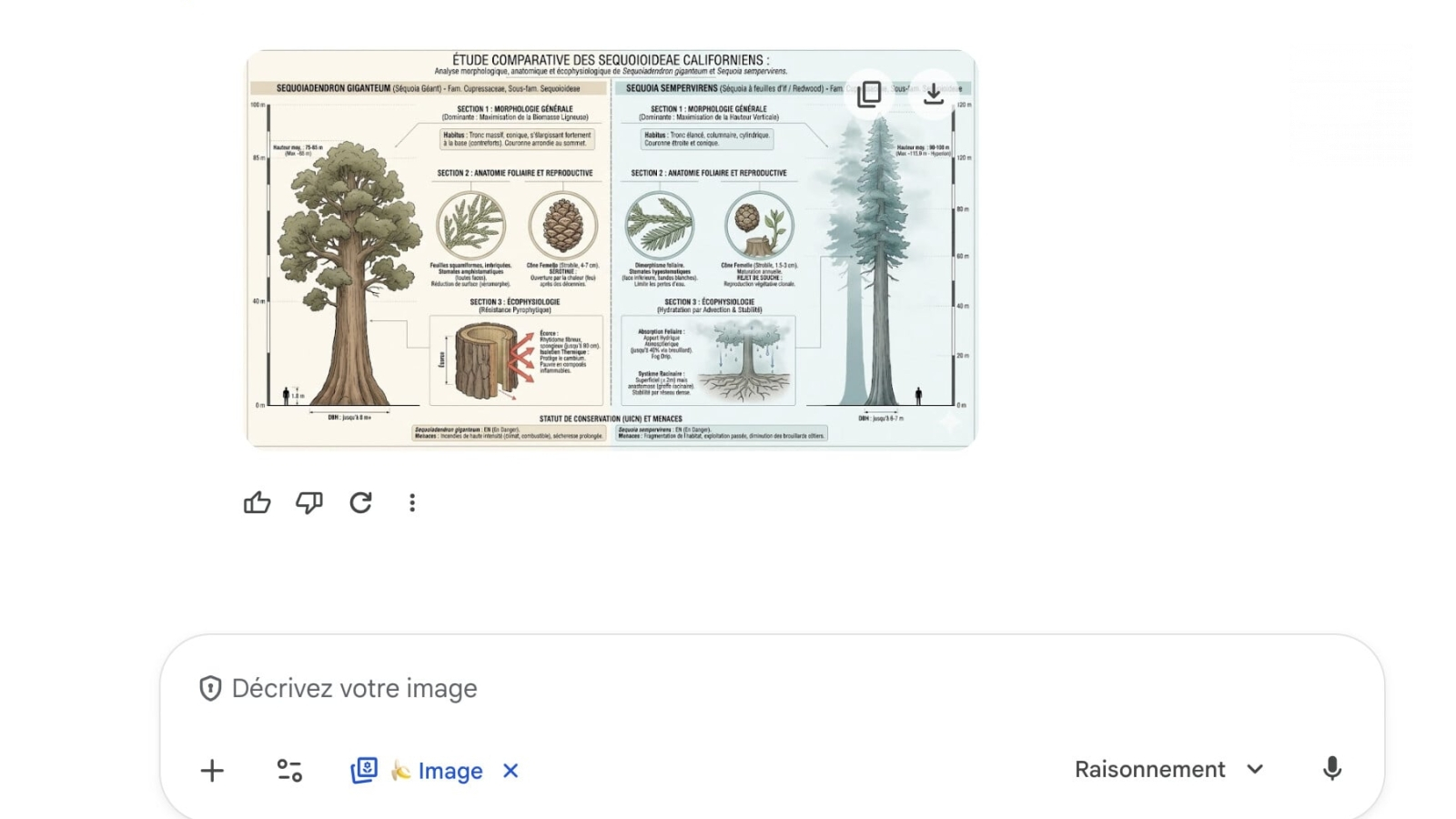Focus the "Décrivez votre image" prompt field
This screenshot has width=1456, height=819.
[x=773, y=688]
